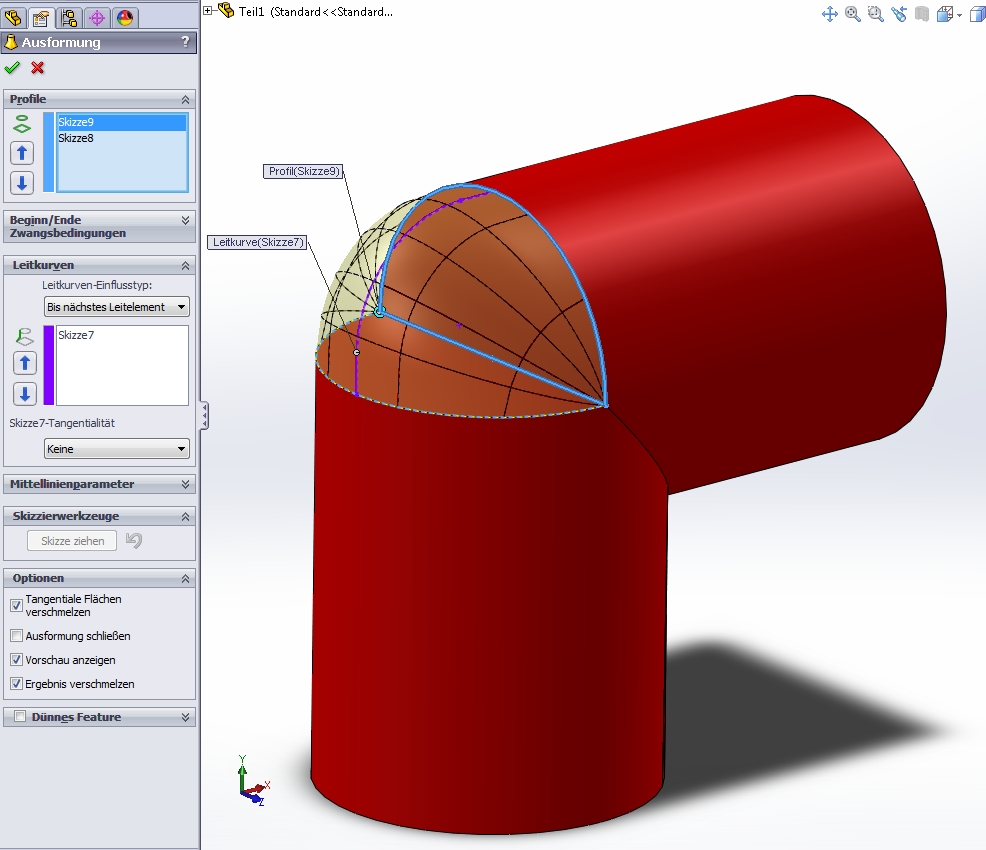Move profile up in Profile list
This screenshot has height=850, width=986.
pyautogui.click(x=22, y=153)
